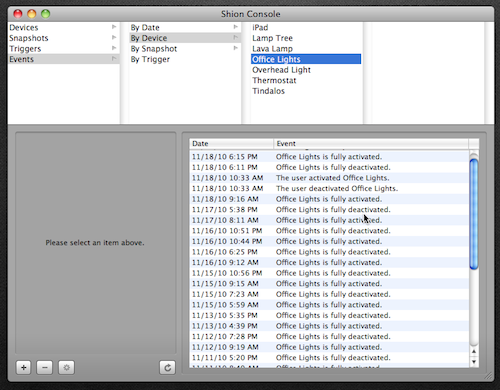This screenshot has height=390, width=500.
Task: Open the gear action button
Action: point(66,368)
